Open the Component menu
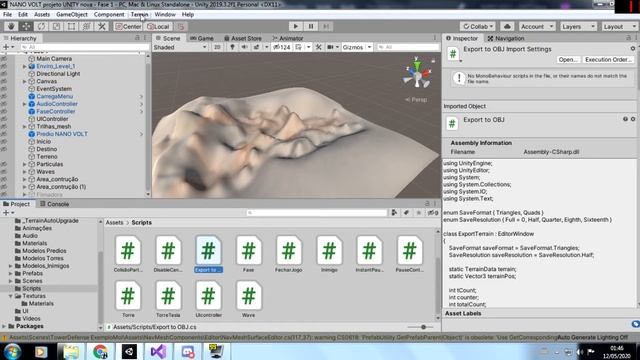The height and width of the screenshot is (360, 640). coord(109,14)
